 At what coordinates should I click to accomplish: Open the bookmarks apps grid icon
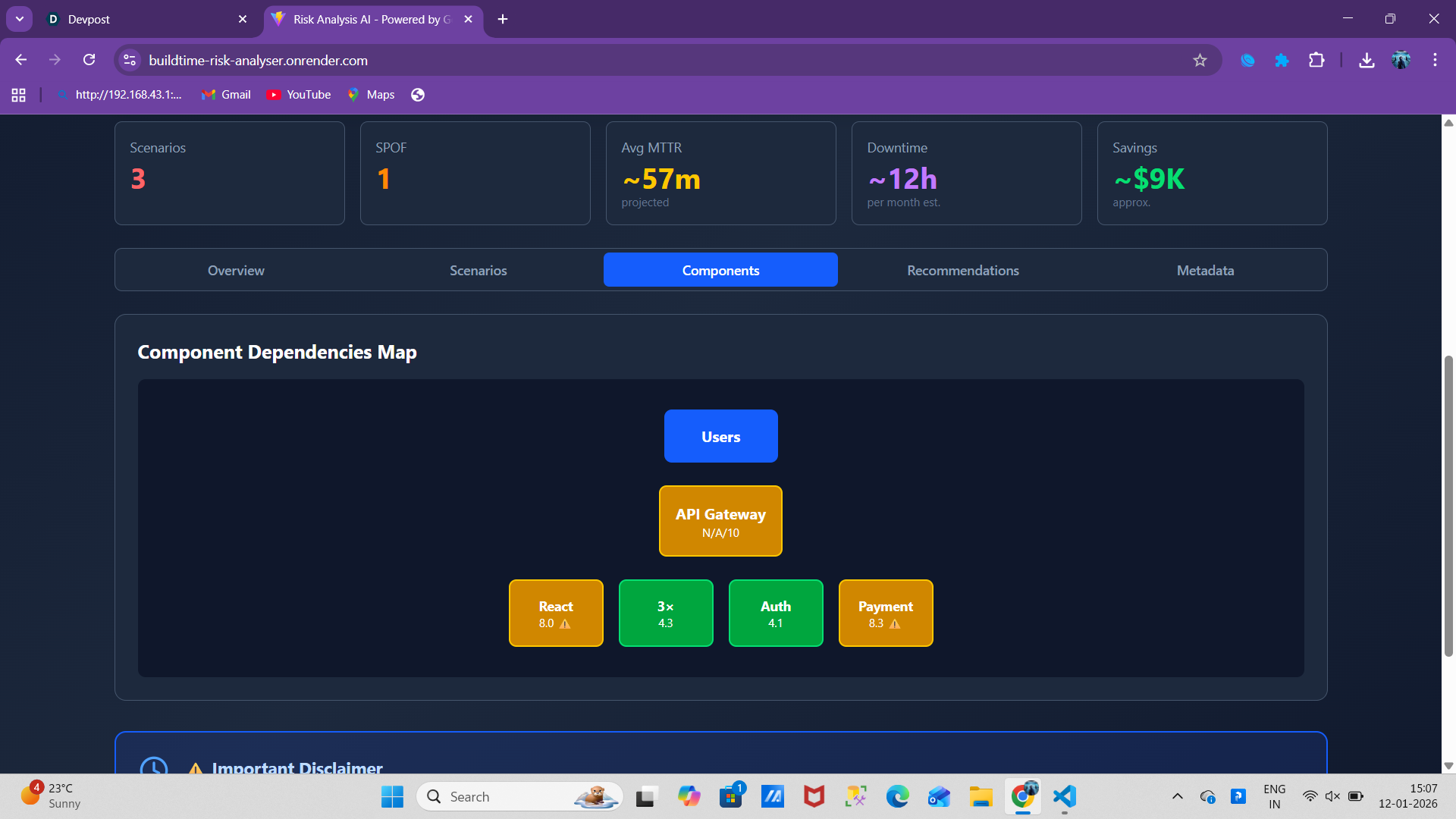tap(18, 95)
